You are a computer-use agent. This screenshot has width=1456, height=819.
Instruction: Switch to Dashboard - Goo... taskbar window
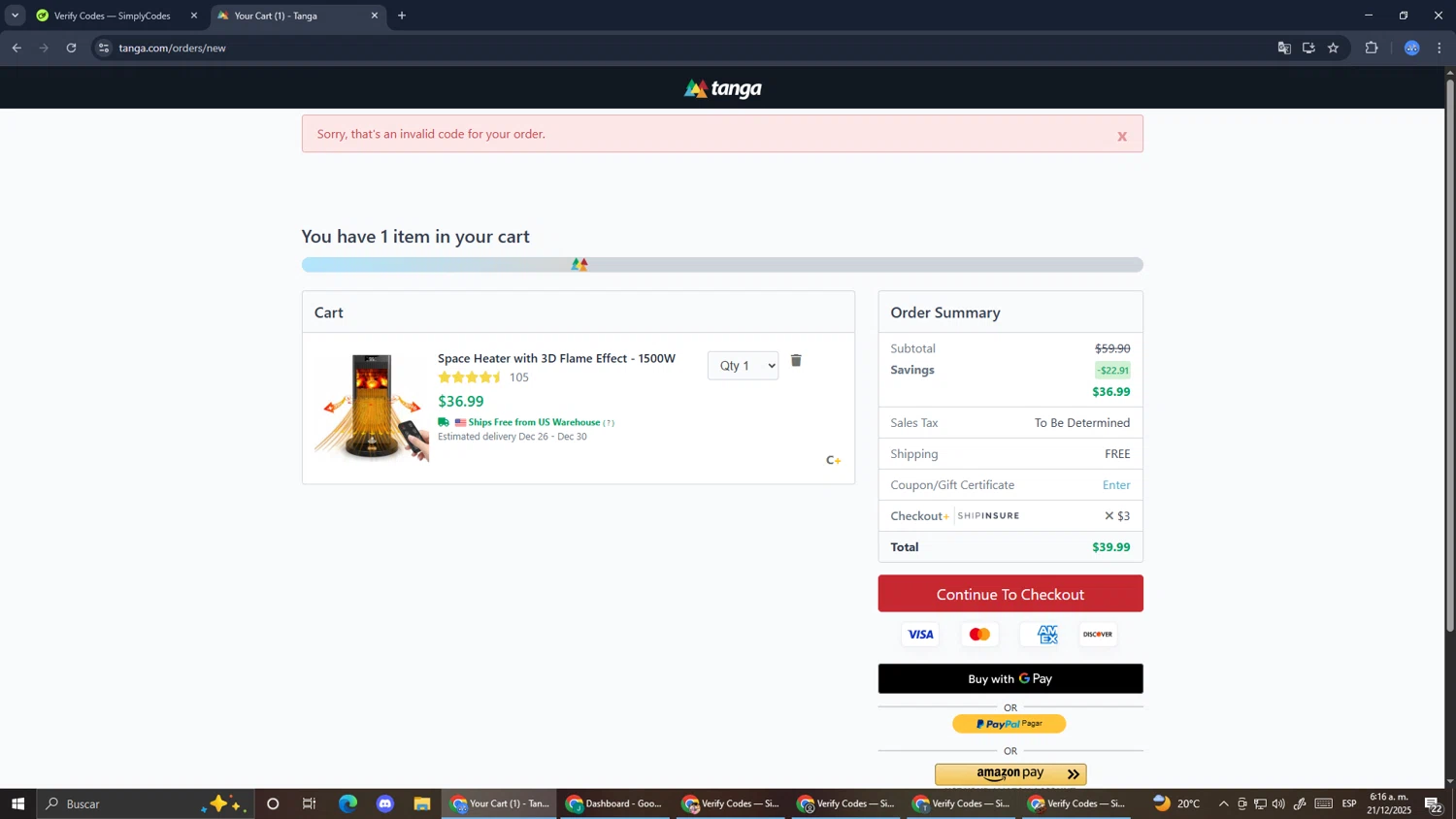click(614, 804)
